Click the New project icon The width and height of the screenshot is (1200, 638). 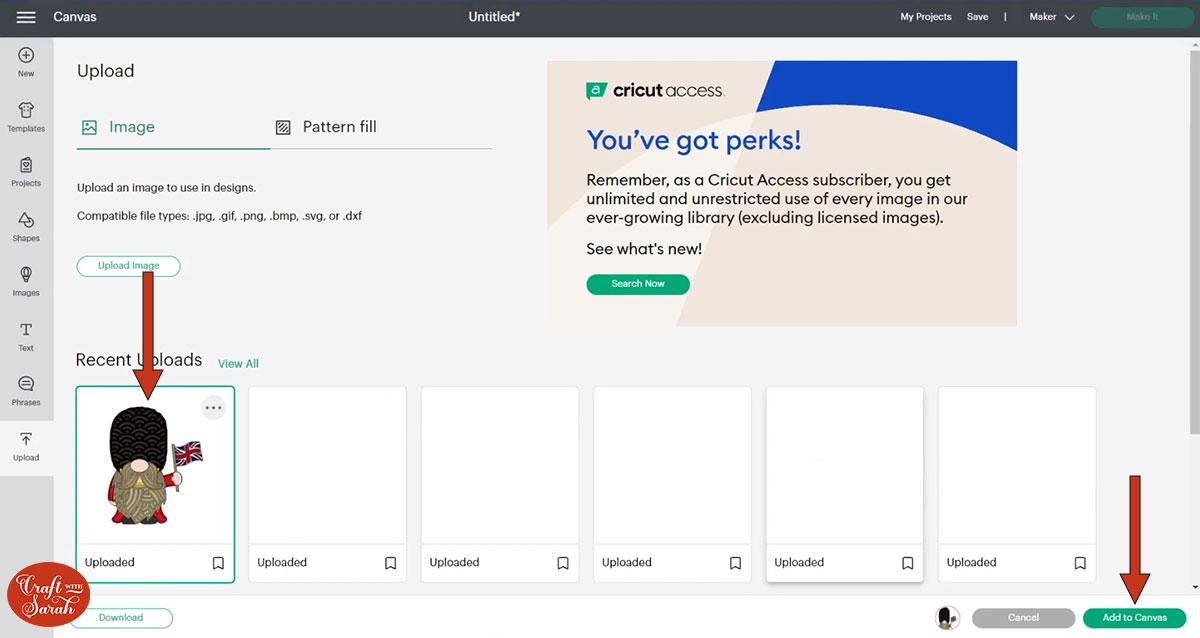(26, 56)
